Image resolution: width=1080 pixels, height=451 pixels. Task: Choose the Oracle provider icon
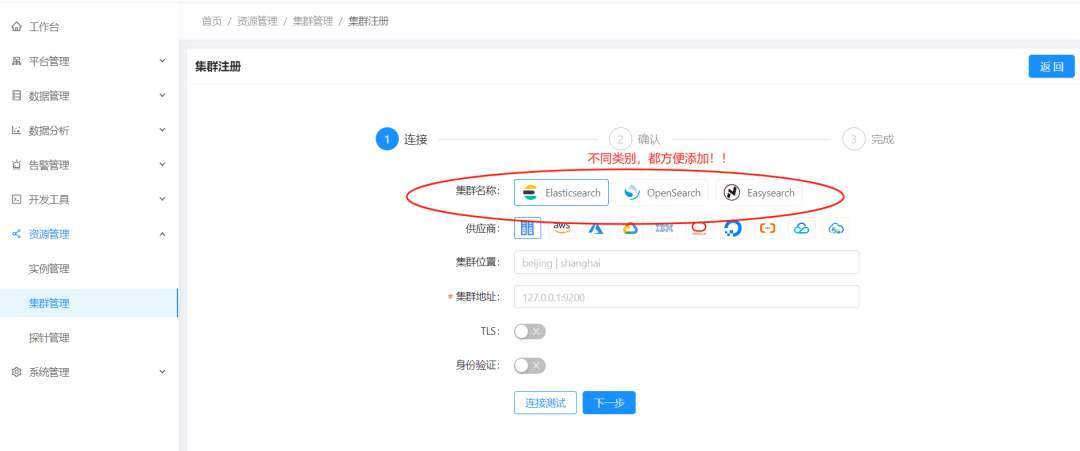[699, 228]
